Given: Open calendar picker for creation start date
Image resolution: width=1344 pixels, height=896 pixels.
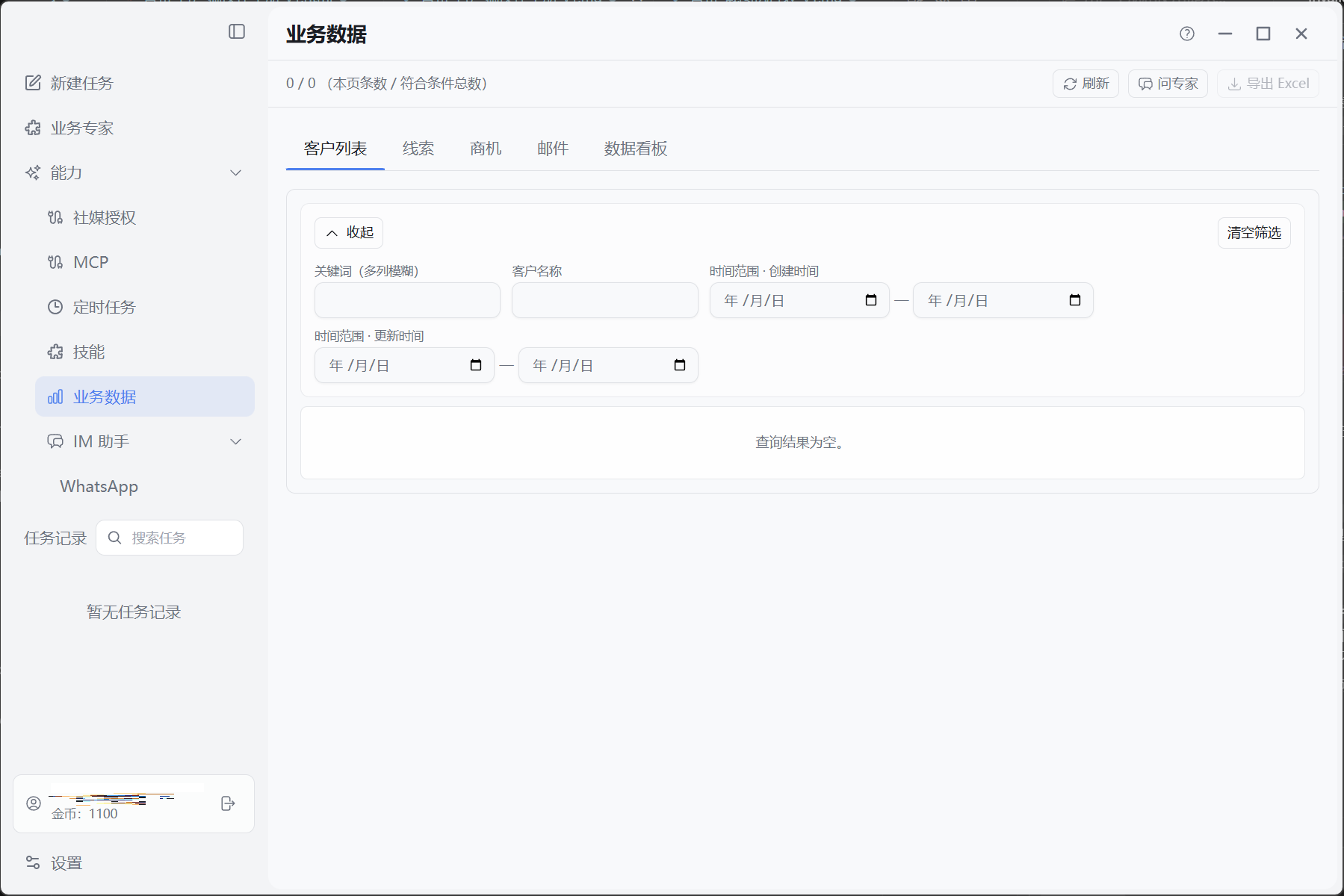Looking at the screenshot, I should coord(871,300).
